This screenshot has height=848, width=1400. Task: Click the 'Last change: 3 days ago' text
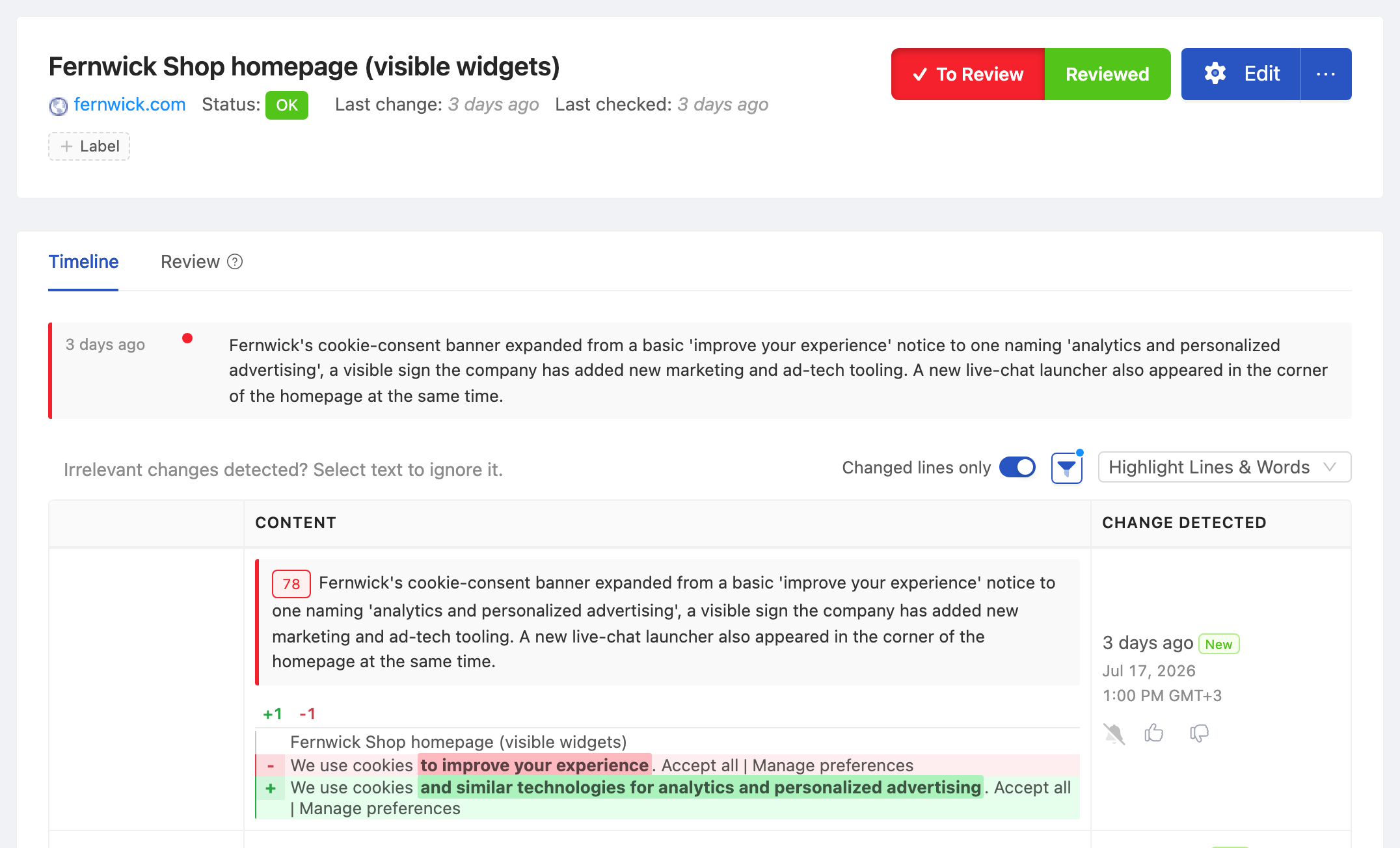pos(437,104)
